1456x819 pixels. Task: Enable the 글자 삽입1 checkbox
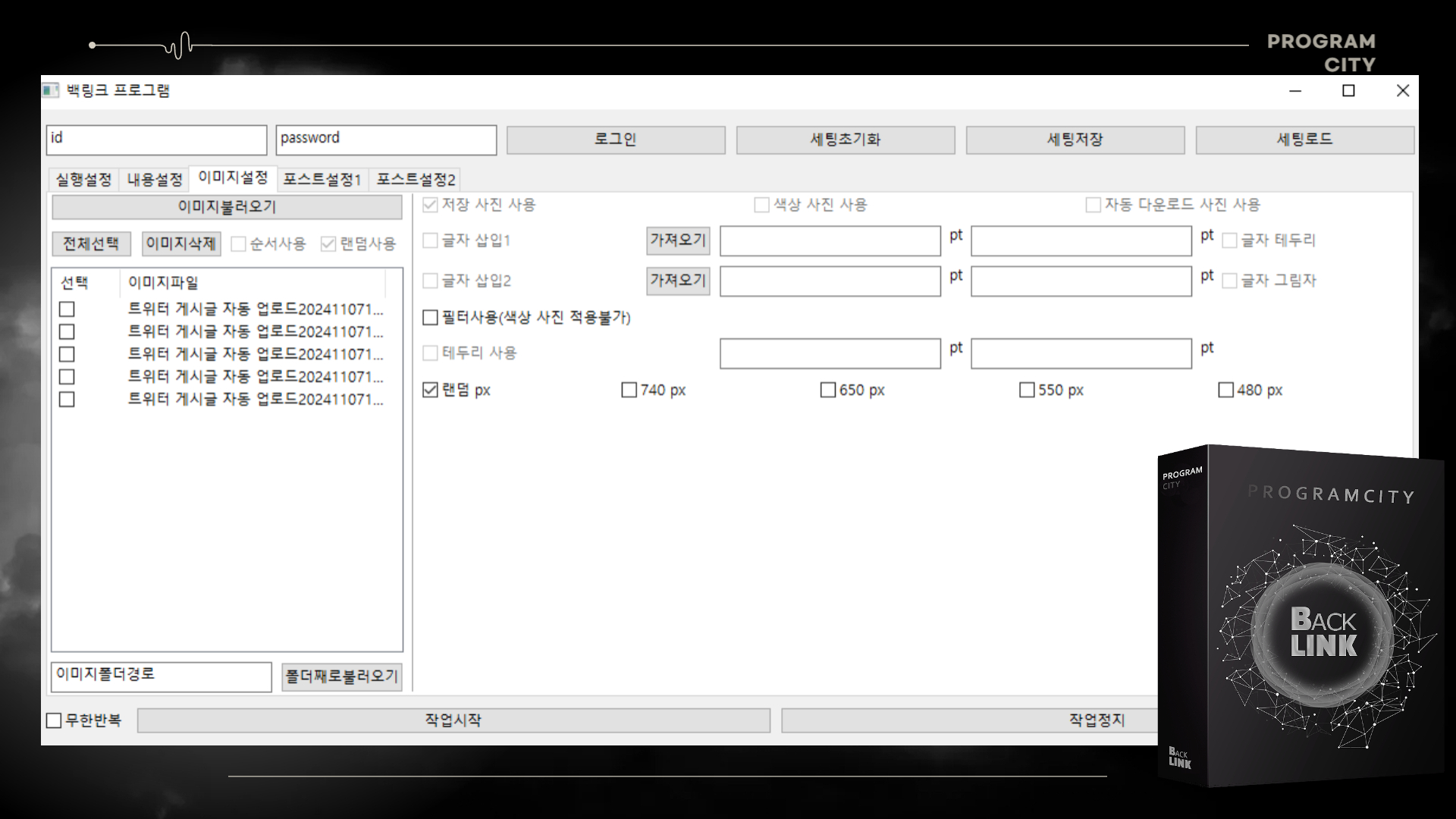pos(430,240)
